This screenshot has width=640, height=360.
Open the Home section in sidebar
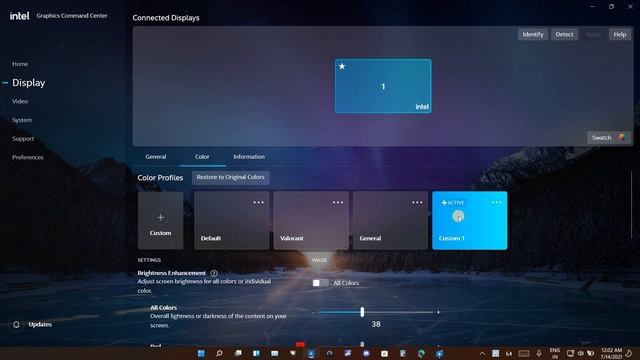tap(20, 64)
